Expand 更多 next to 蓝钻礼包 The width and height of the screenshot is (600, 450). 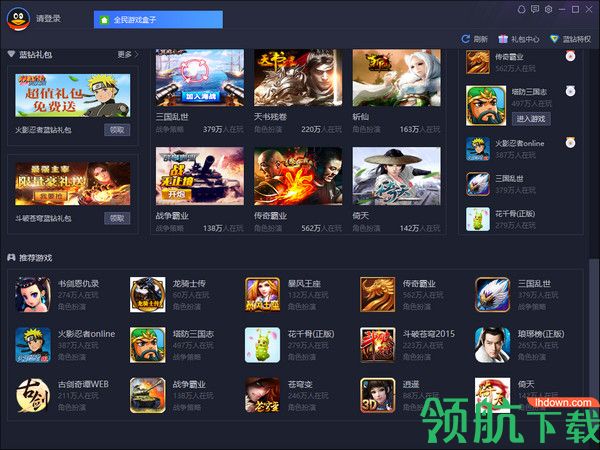128,55
